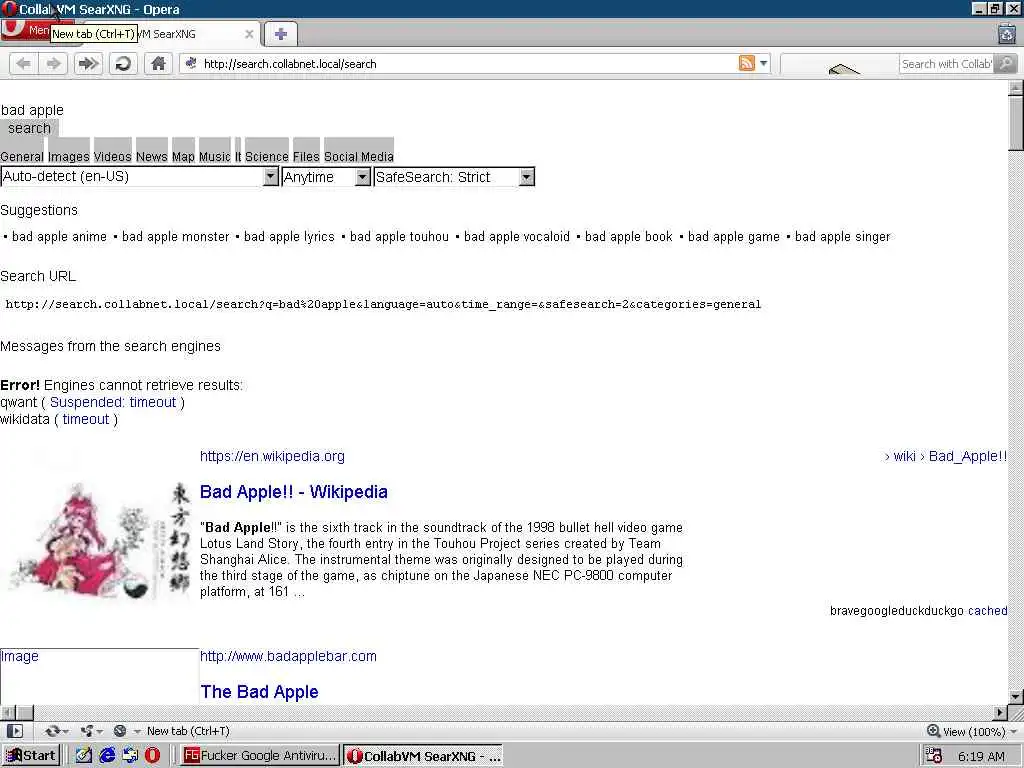This screenshot has width=1024, height=768.
Task: Open the Auto-detect (en-US) language dropdown
Action: point(140,176)
